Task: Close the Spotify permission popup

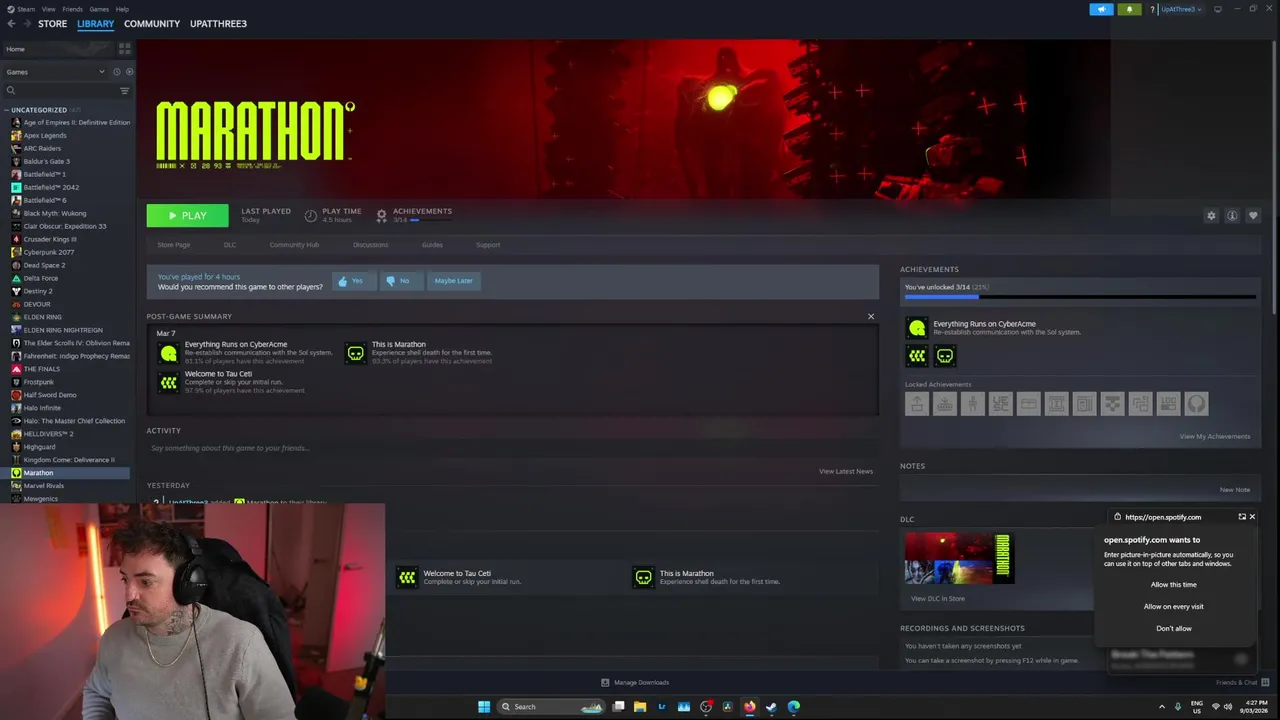Action: coord(1252,517)
